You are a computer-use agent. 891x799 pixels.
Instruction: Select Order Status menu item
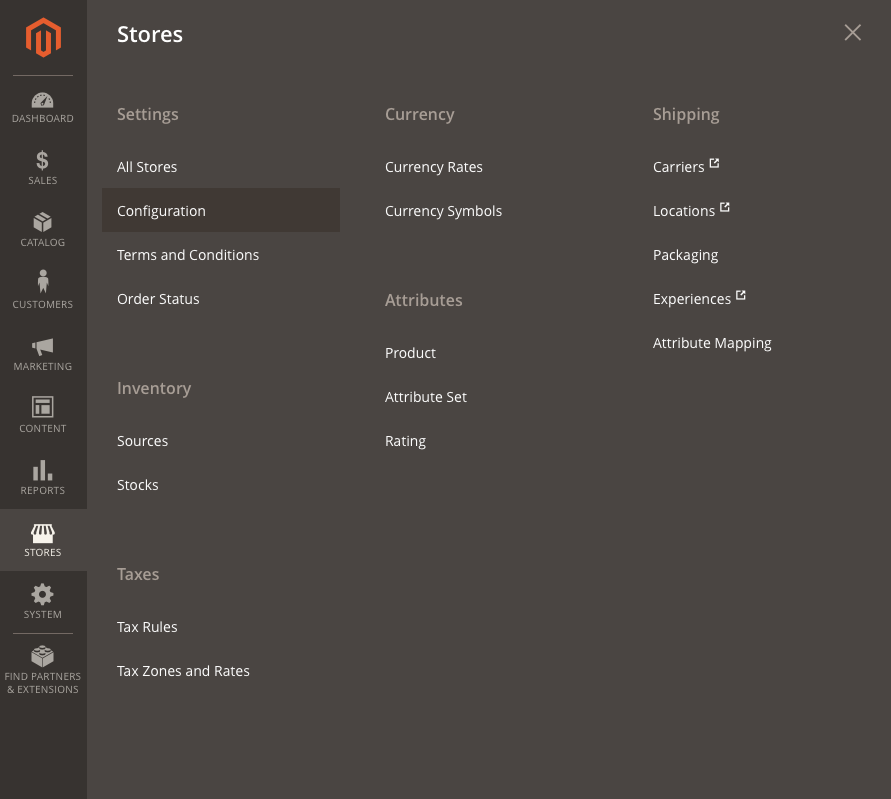[158, 299]
